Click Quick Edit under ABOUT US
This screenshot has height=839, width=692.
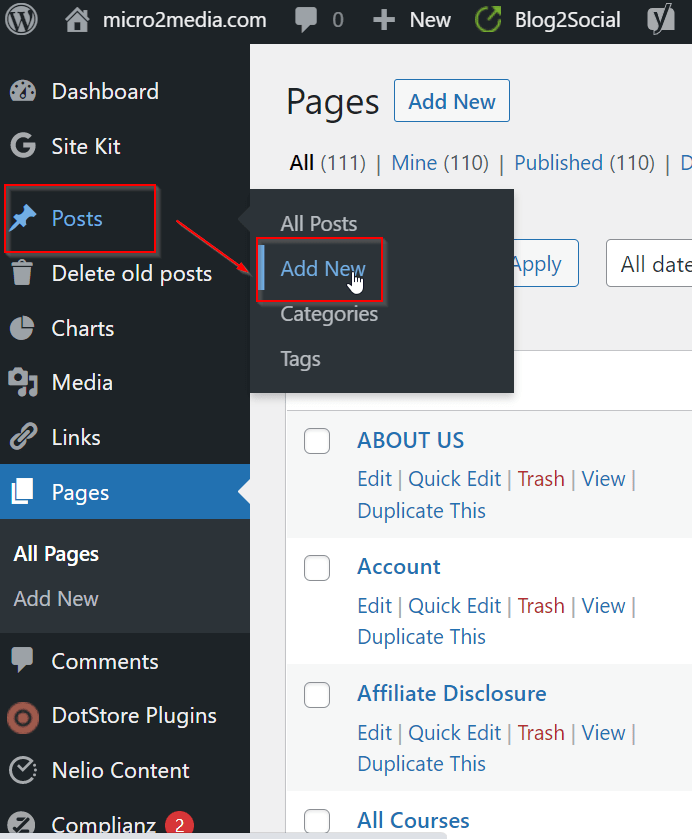click(454, 479)
